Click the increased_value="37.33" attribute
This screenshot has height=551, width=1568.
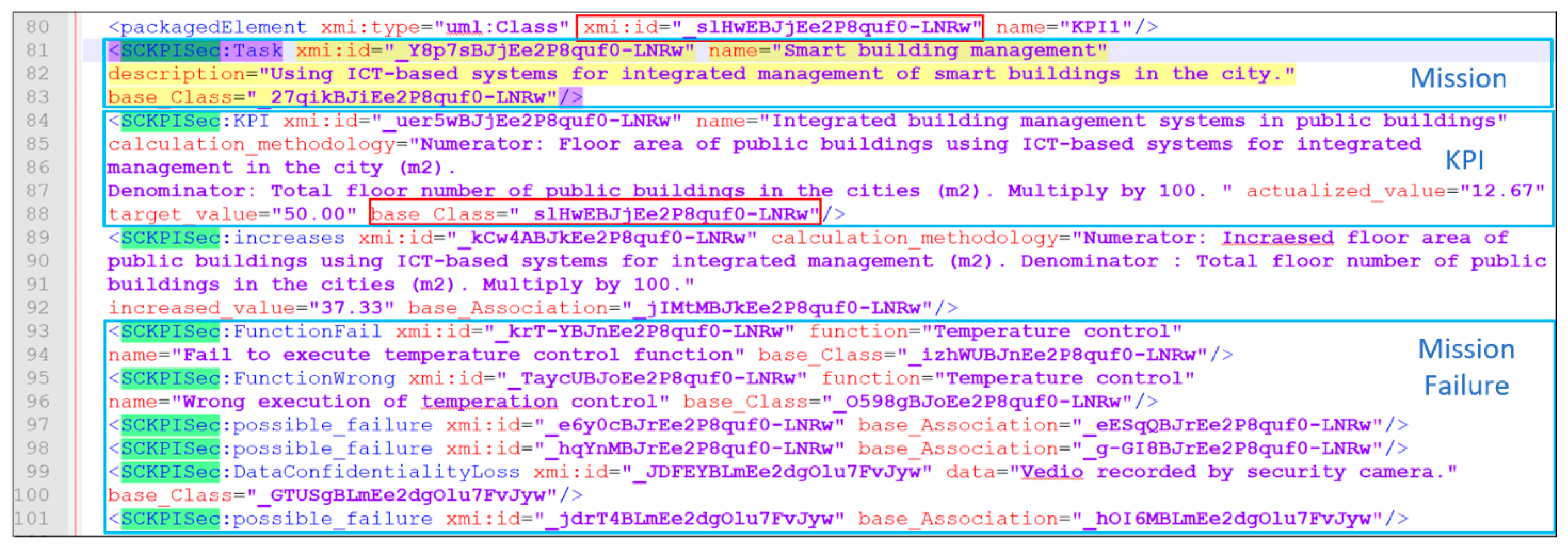pos(251,308)
